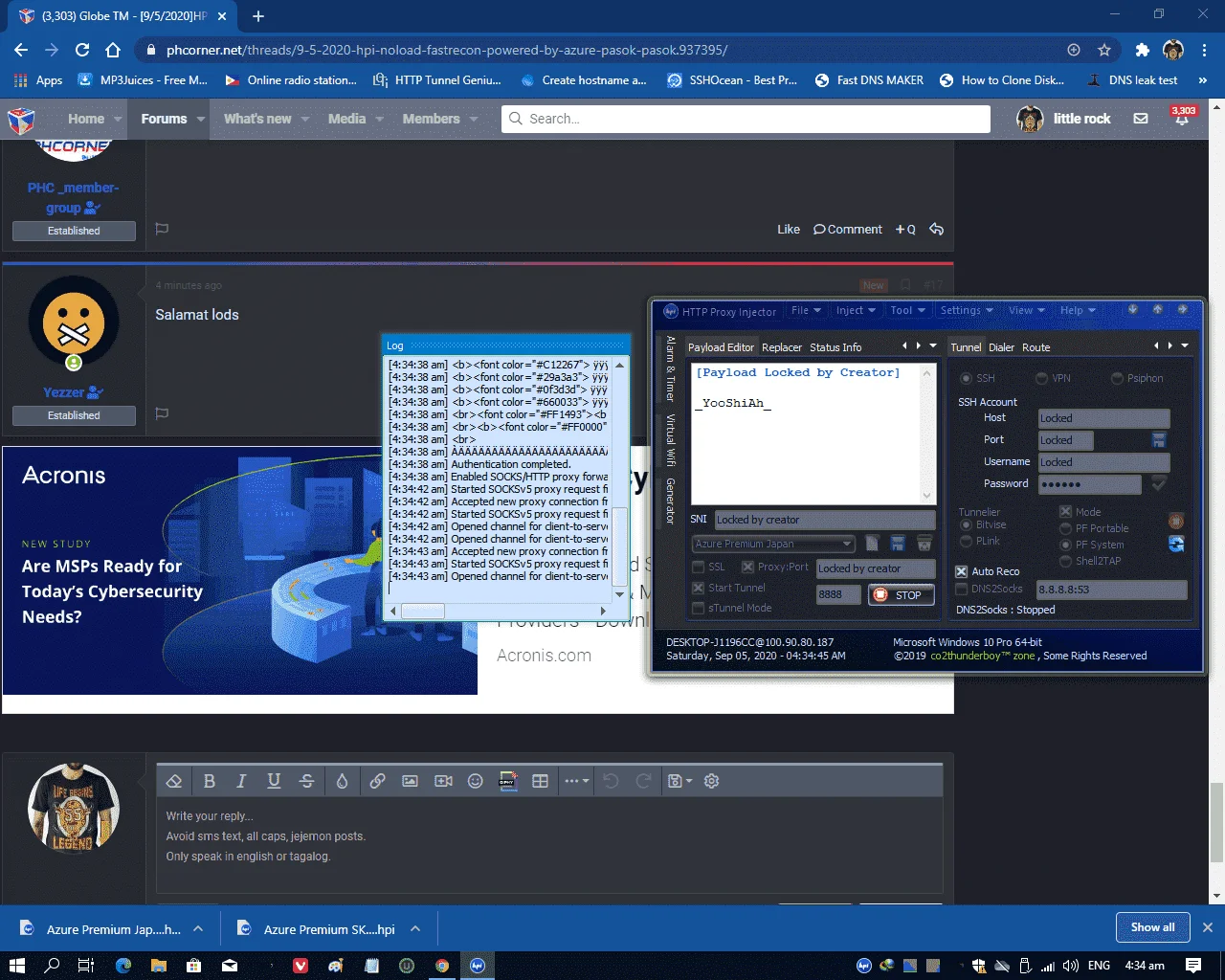1225x980 pixels.
Task: Click the eraser remove-formatting icon in reply editor
Action: [174, 781]
